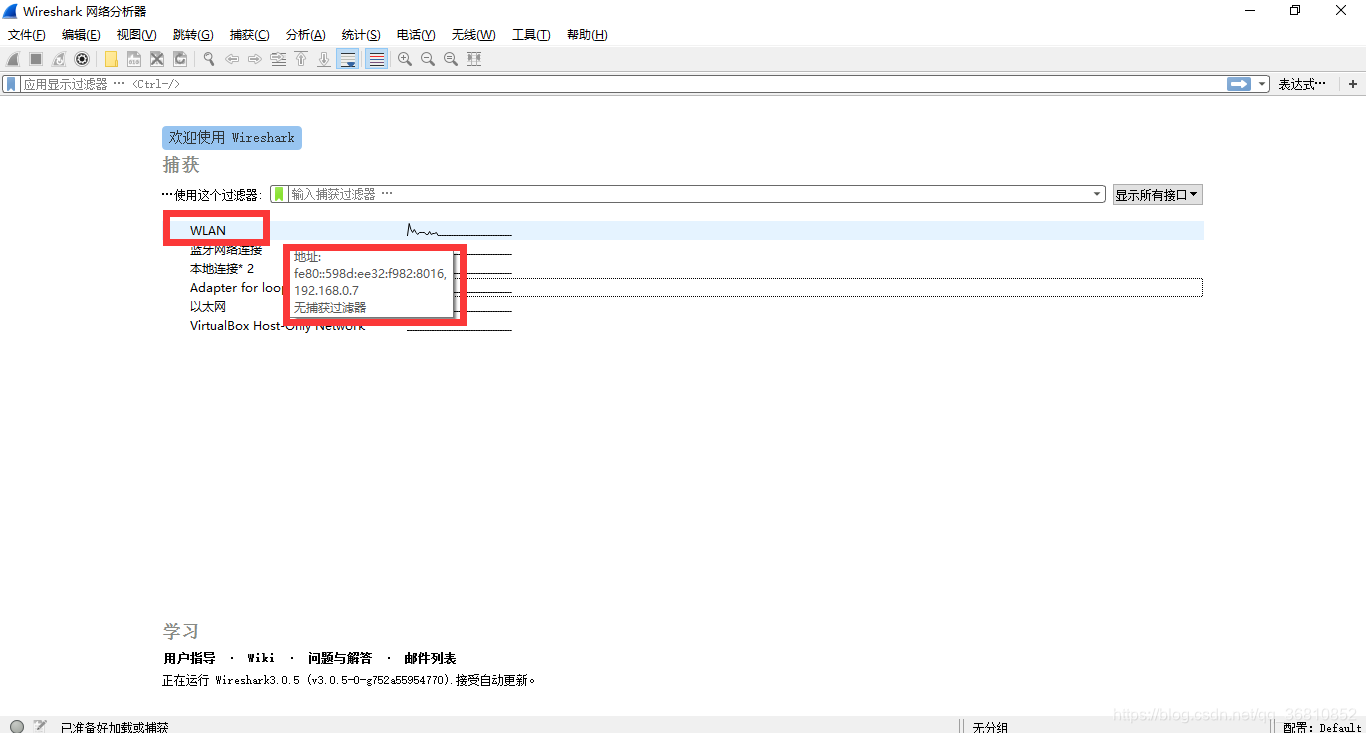Select the VirtualBox Host-Only Network interface
The width and height of the screenshot is (1366, 733).
[x=277, y=326]
